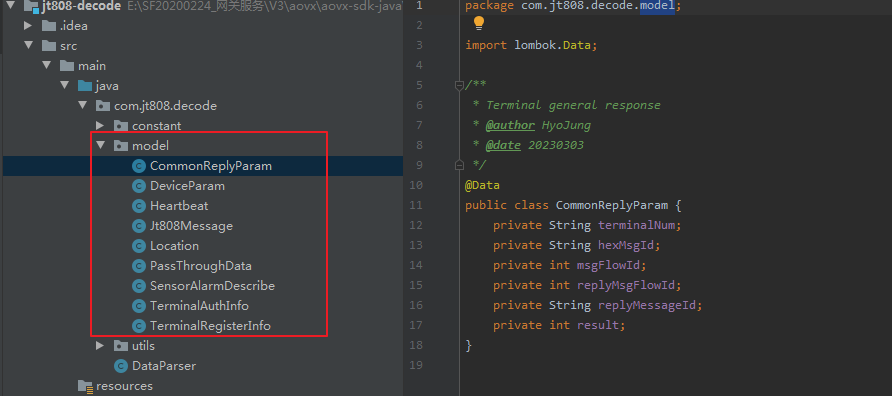
Task: Click the CommonReplyParam class icon
Action: click(x=139, y=166)
